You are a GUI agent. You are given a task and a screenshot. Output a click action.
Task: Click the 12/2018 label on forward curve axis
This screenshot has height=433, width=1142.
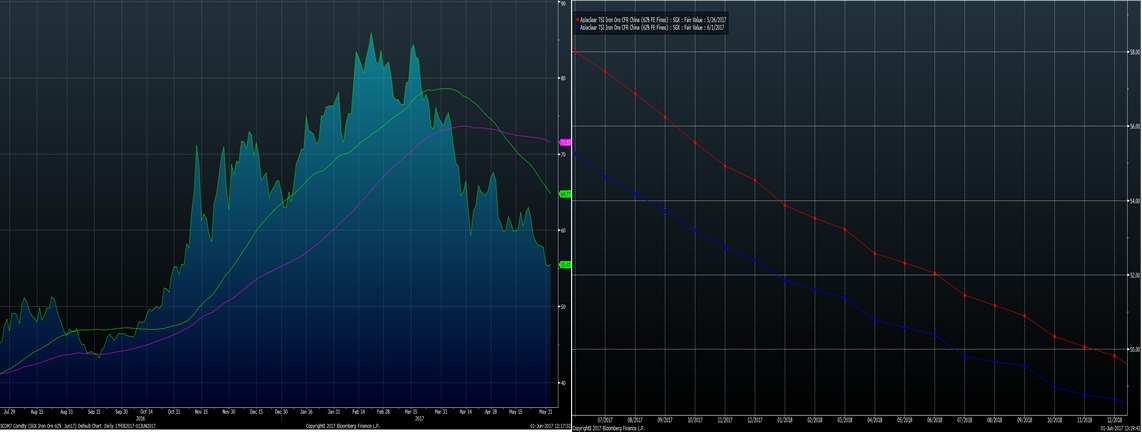[x=1114, y=420]
